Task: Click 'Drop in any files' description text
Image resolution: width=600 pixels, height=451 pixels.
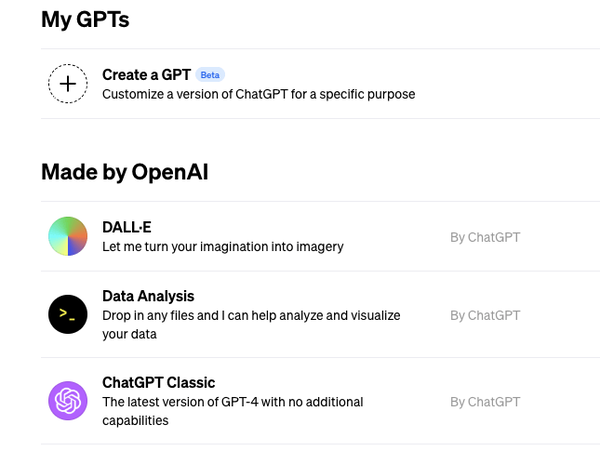Action: coord(251,316)
